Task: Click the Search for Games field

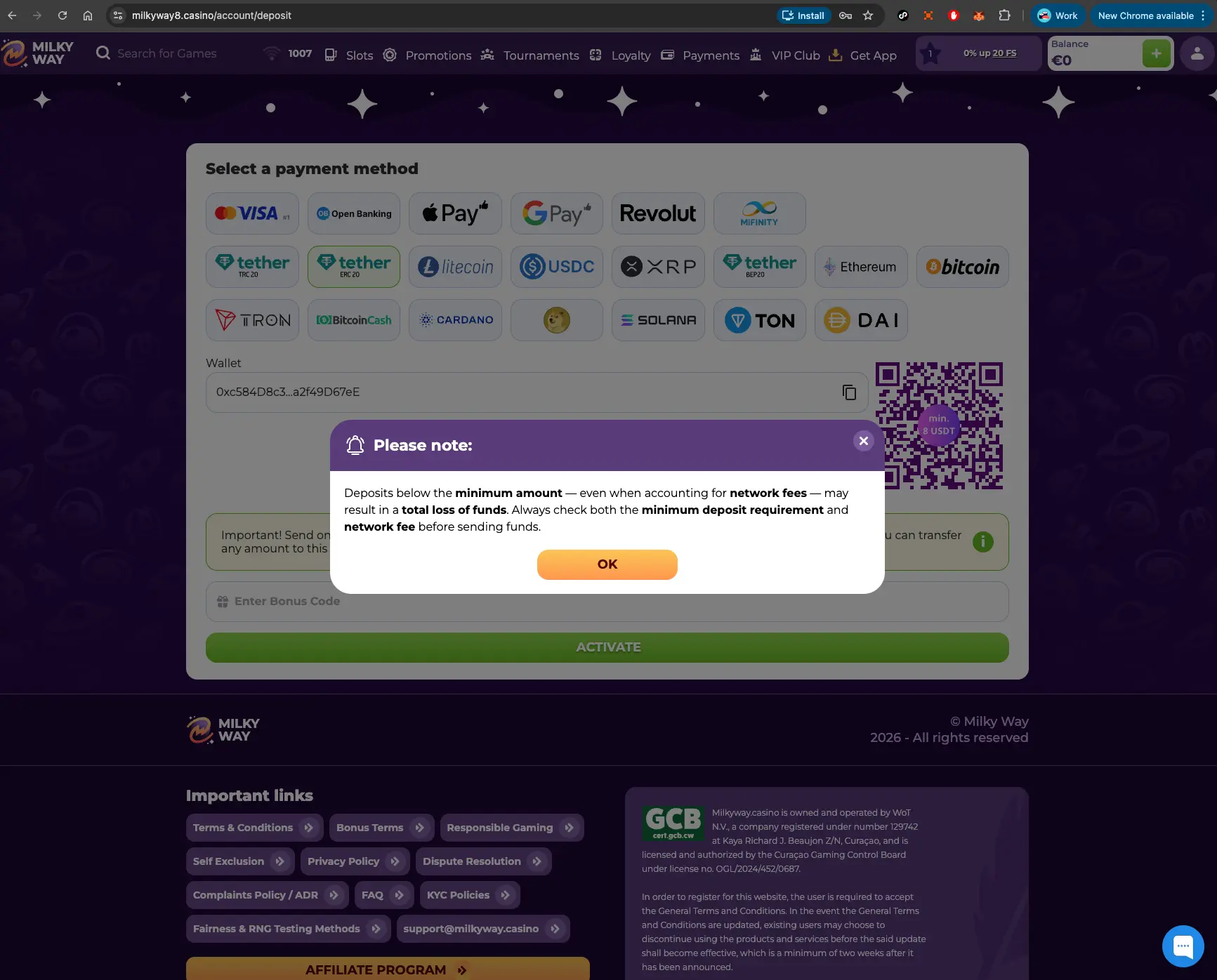Action: pyautogui.click(x=167, y=53)
